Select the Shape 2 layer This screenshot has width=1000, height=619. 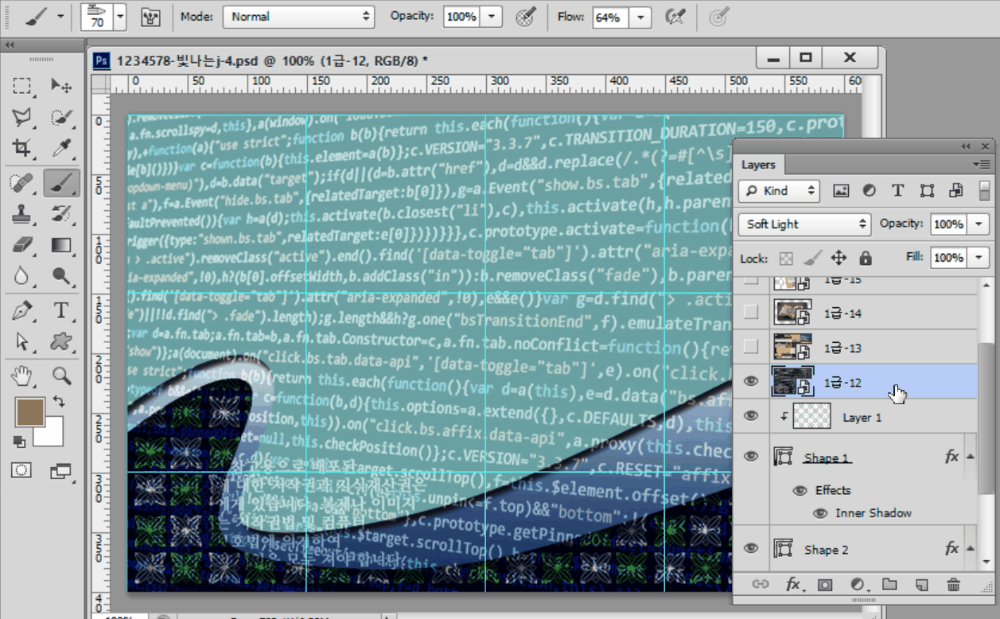[855, 549]
